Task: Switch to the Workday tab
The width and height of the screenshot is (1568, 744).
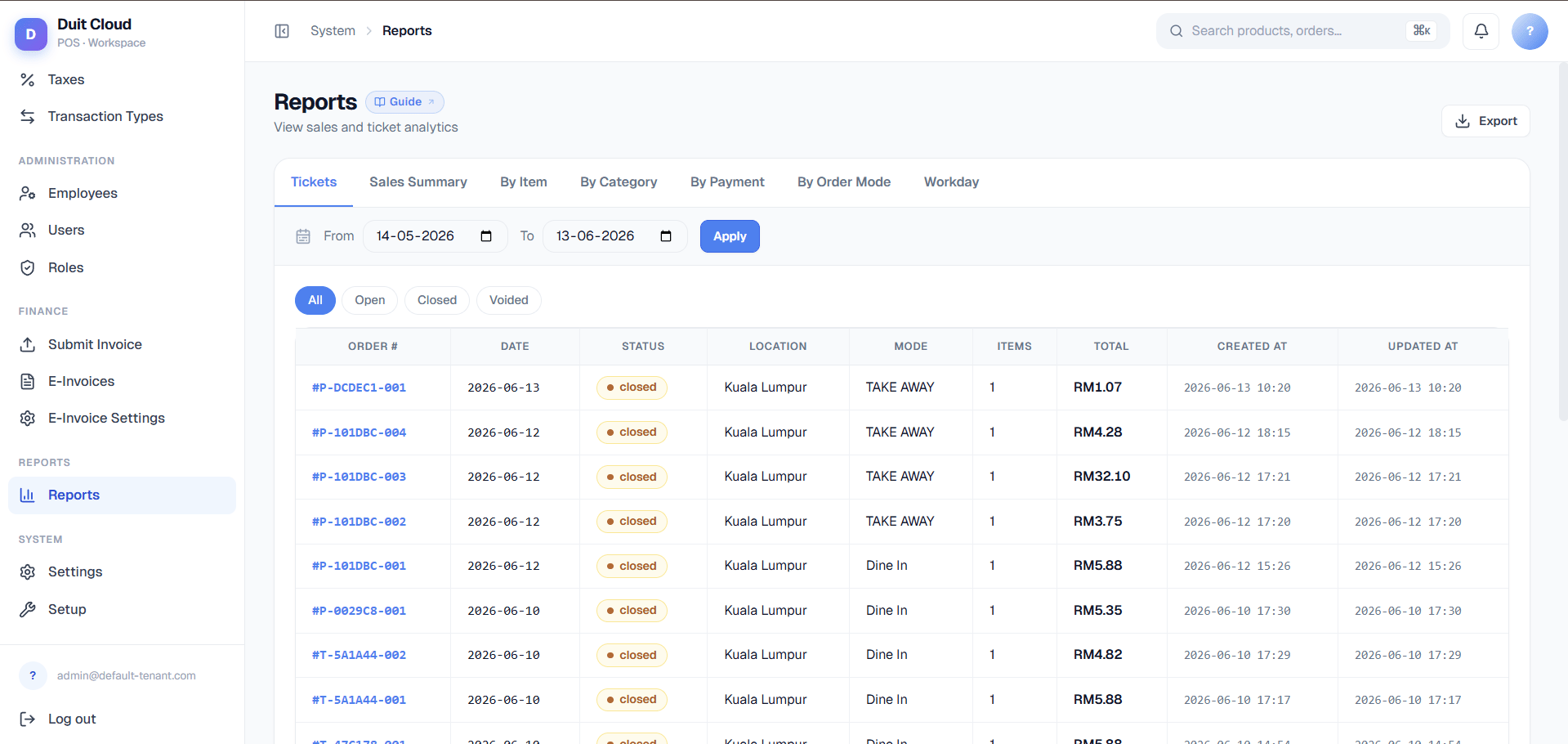Action: coord(951,182)
